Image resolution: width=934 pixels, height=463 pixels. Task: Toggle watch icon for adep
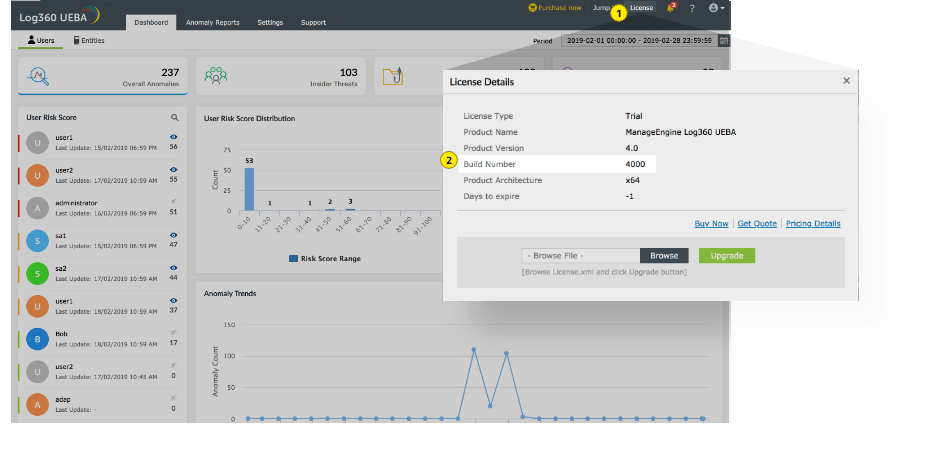pyautogui.click(x=173, y=399)
